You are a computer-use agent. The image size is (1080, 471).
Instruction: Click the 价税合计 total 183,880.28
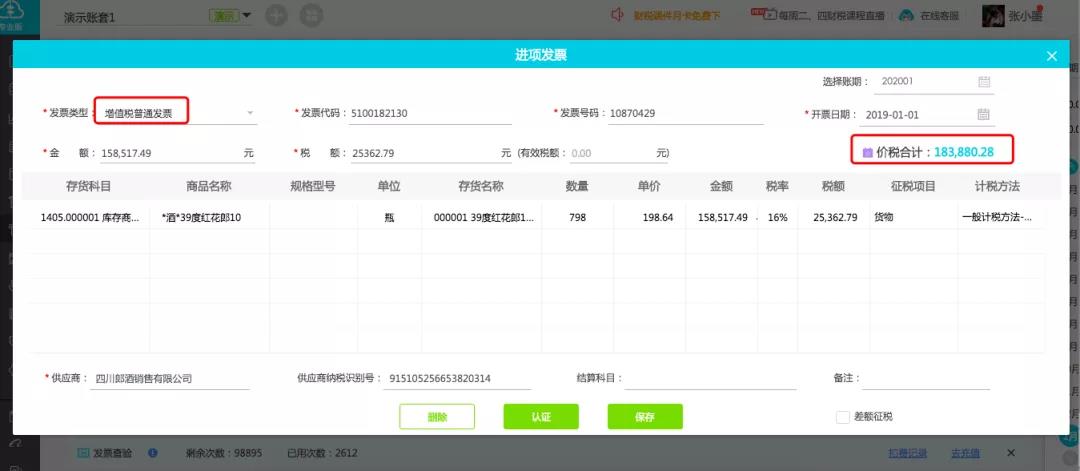click(964, 152)
